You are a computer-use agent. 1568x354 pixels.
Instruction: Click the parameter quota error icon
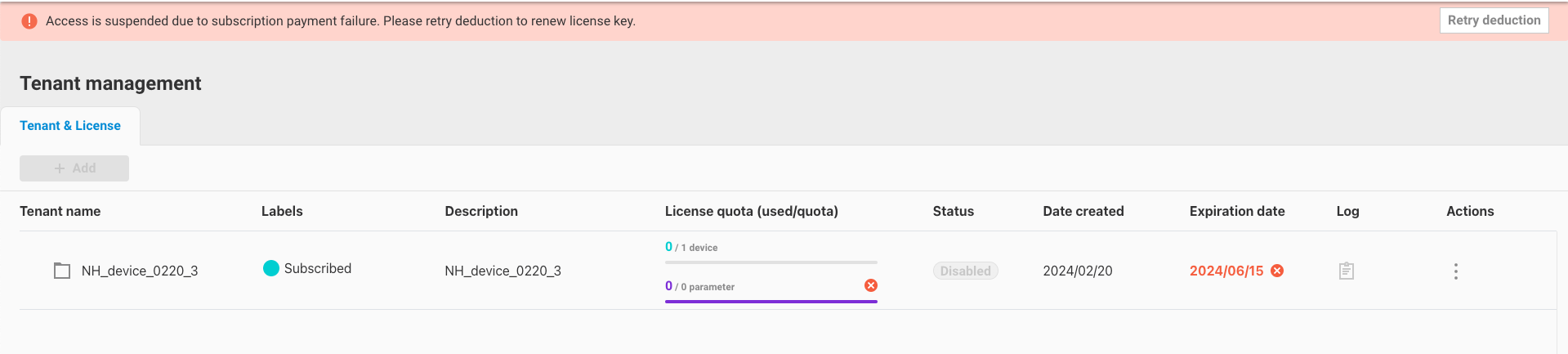tap(871, 285)
